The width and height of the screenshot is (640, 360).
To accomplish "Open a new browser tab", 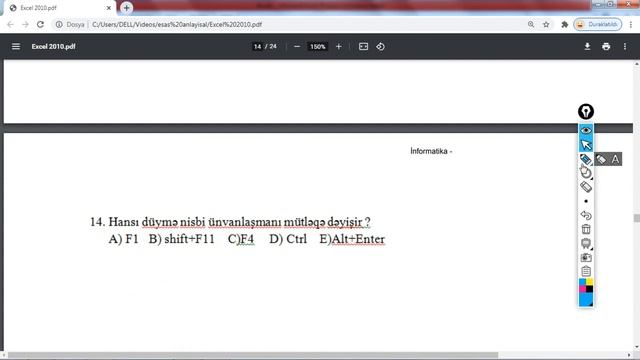I will [x=127, y=8].
